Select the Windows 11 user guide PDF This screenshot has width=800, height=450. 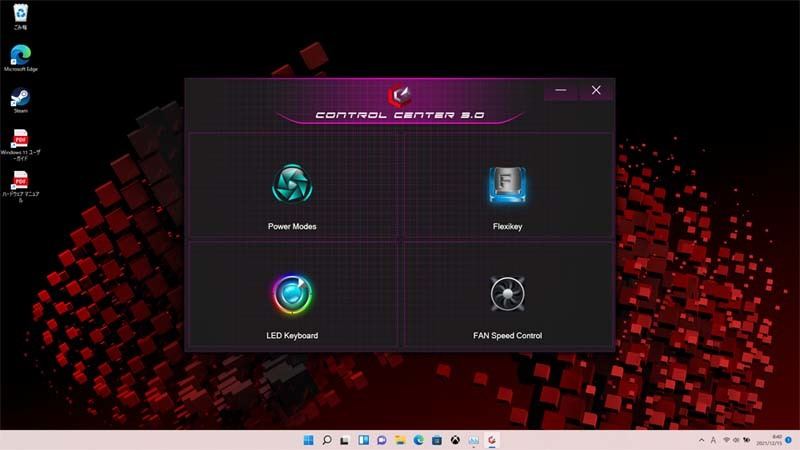pyautogui.click(x=20, y=145)
